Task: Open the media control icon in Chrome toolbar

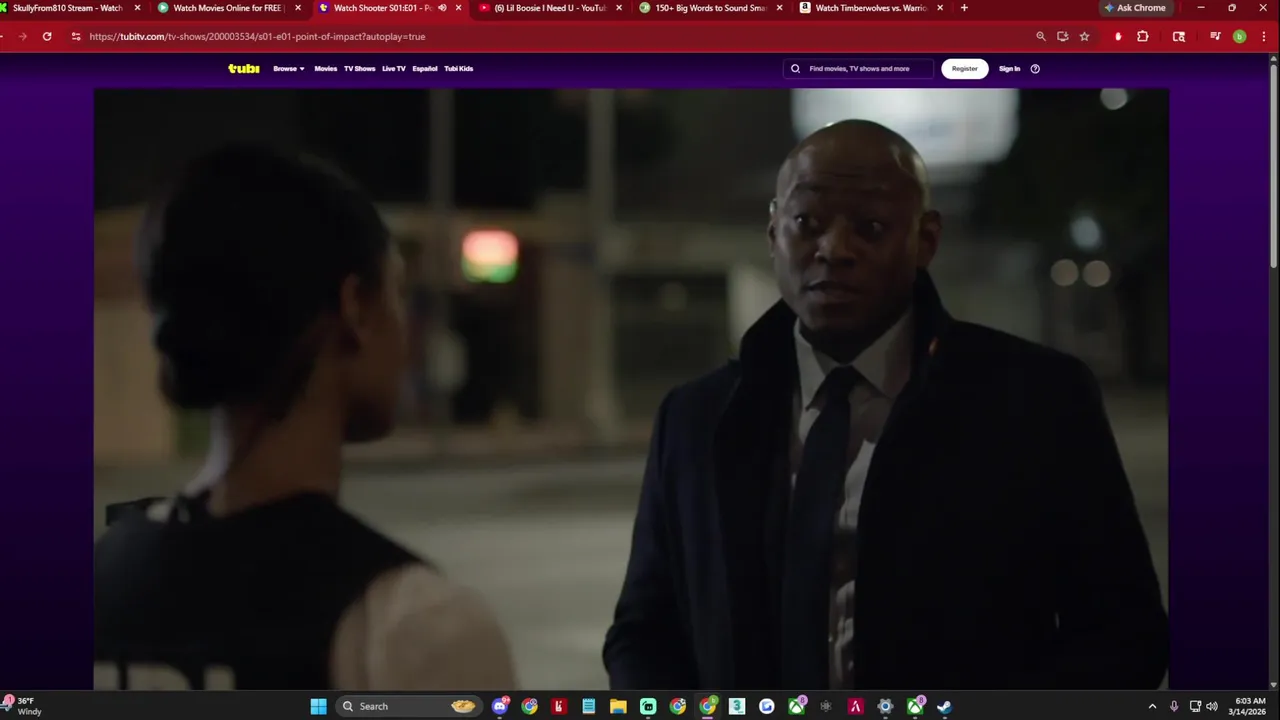Action: [1215, 36]
